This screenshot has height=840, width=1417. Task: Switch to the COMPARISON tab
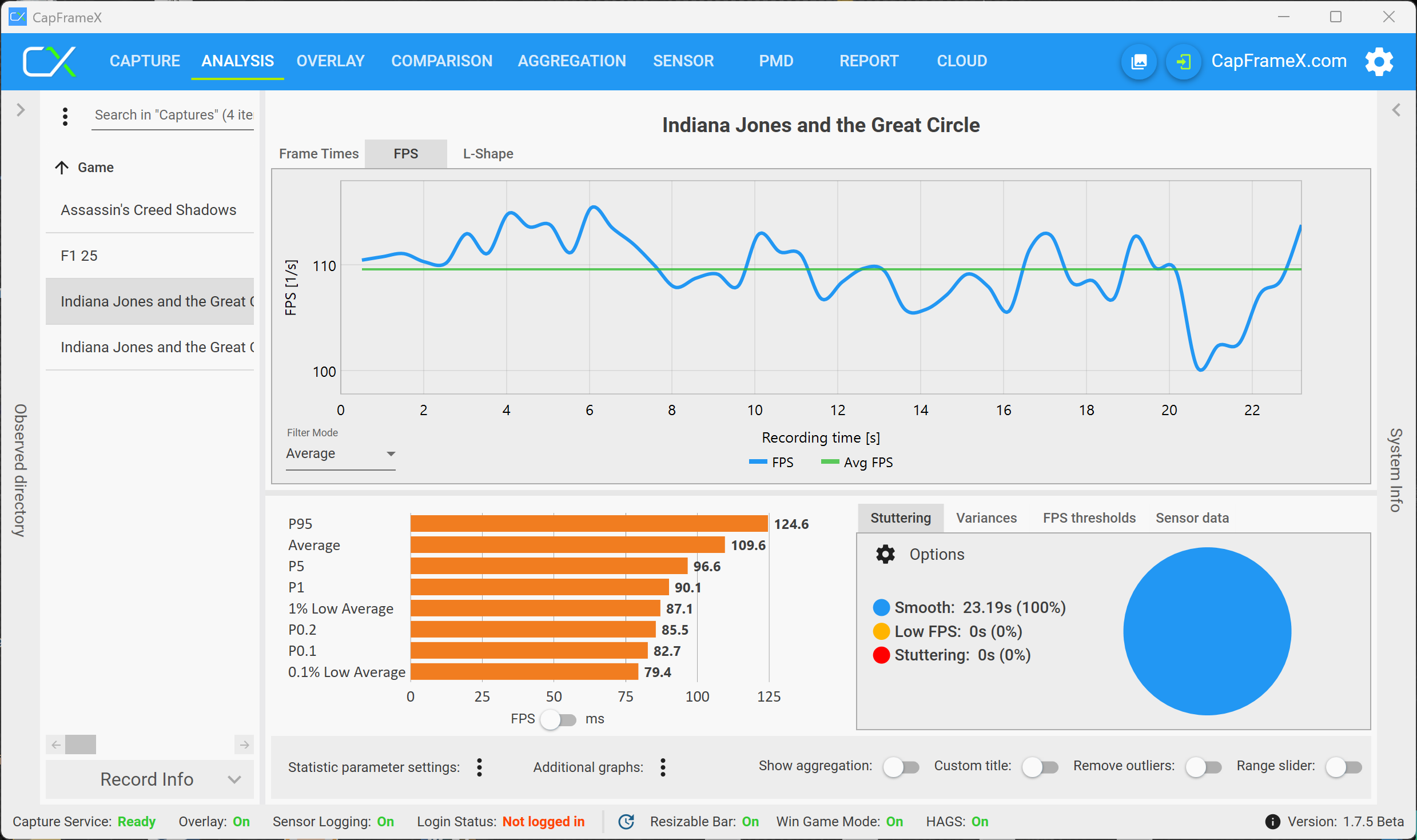coord(441,61)
